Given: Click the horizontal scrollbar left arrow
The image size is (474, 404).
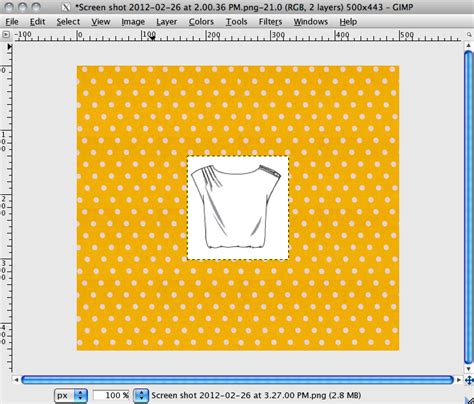Looking at the screenshot, I should coord(16,380).
